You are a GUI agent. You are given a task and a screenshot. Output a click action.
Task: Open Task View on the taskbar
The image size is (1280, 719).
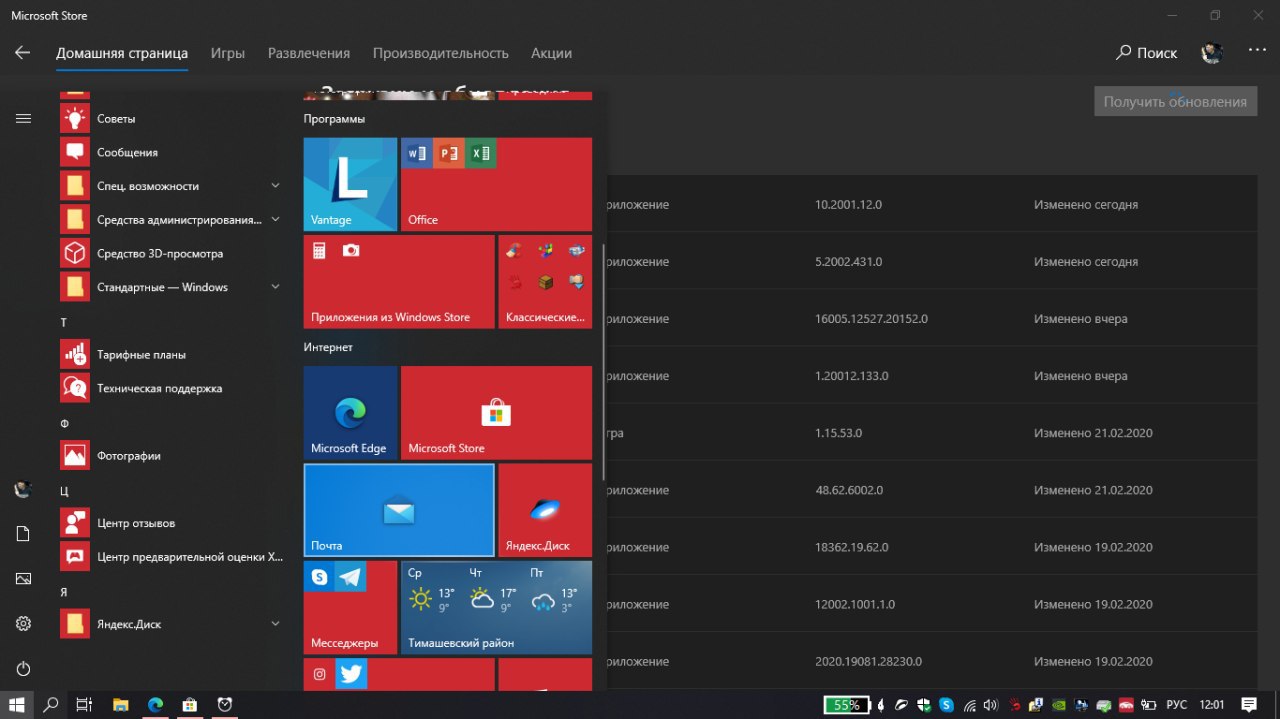85,705
